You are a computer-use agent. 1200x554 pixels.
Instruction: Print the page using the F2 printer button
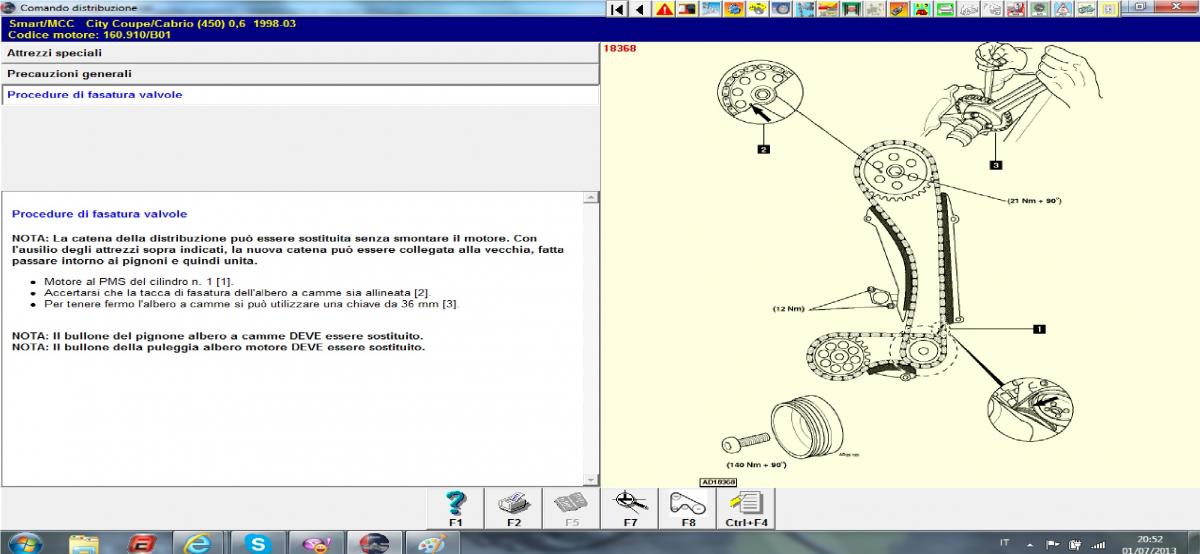(514, 507)
